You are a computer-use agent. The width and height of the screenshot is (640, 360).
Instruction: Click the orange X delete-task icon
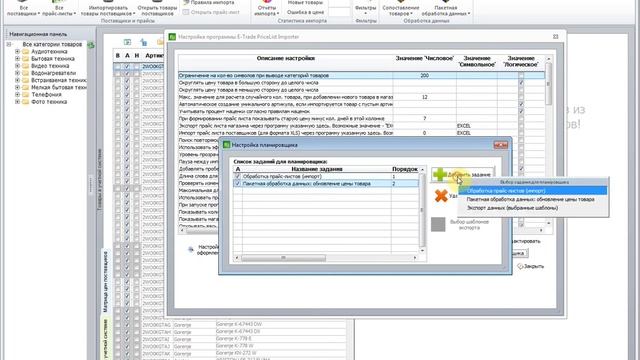point(441,196)
